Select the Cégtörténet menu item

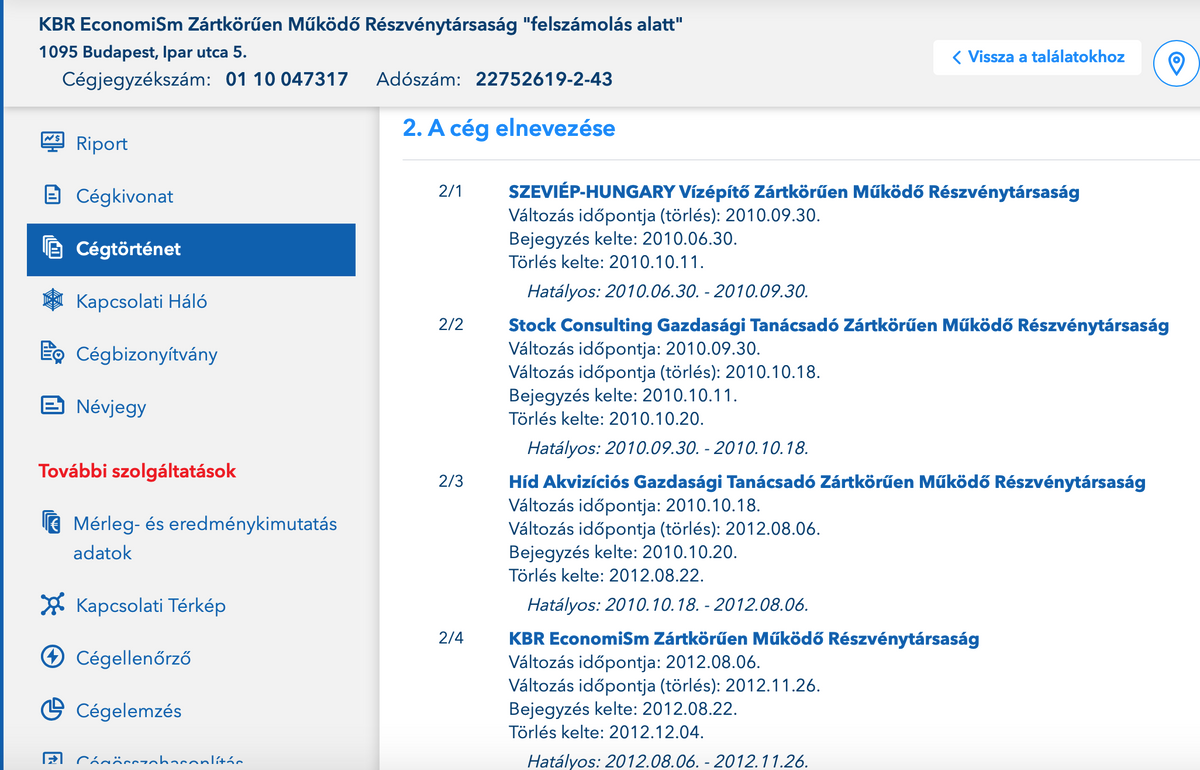click(191, 249)
